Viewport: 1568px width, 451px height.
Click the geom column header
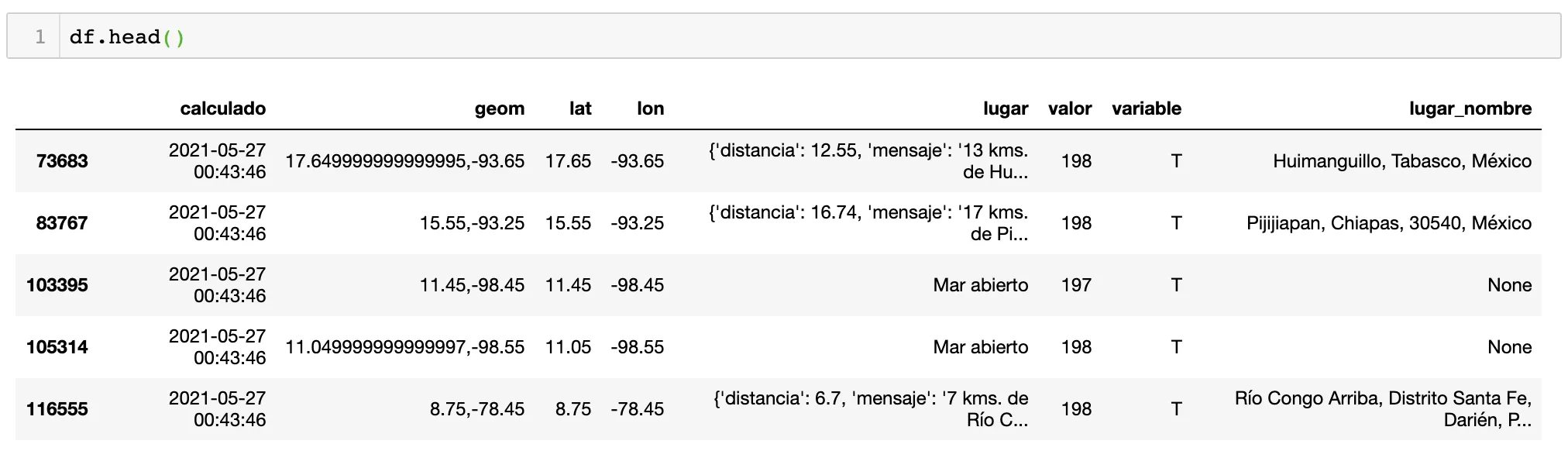499,108
